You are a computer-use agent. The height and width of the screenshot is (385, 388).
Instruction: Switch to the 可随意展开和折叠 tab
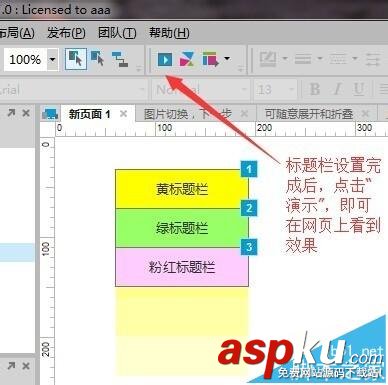point(309,114)
